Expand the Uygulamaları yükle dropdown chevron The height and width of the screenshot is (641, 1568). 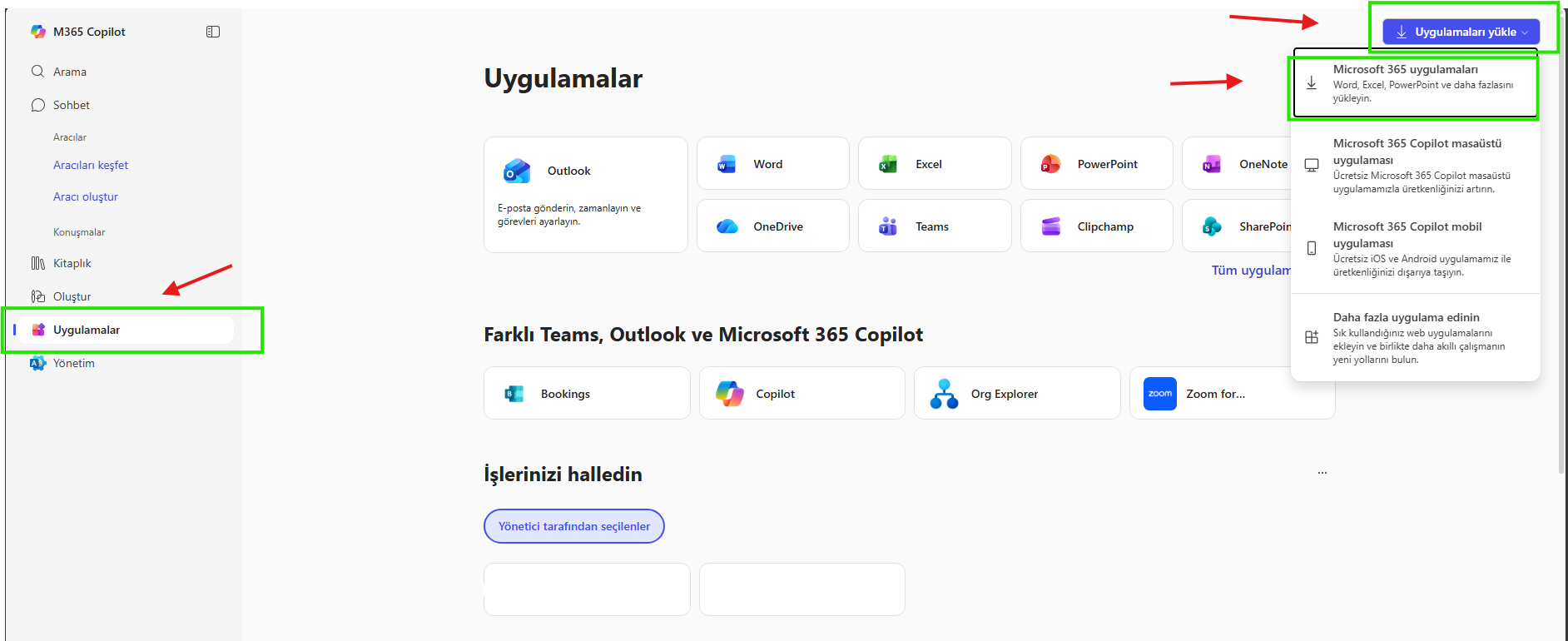click(x=1525, y=32)
